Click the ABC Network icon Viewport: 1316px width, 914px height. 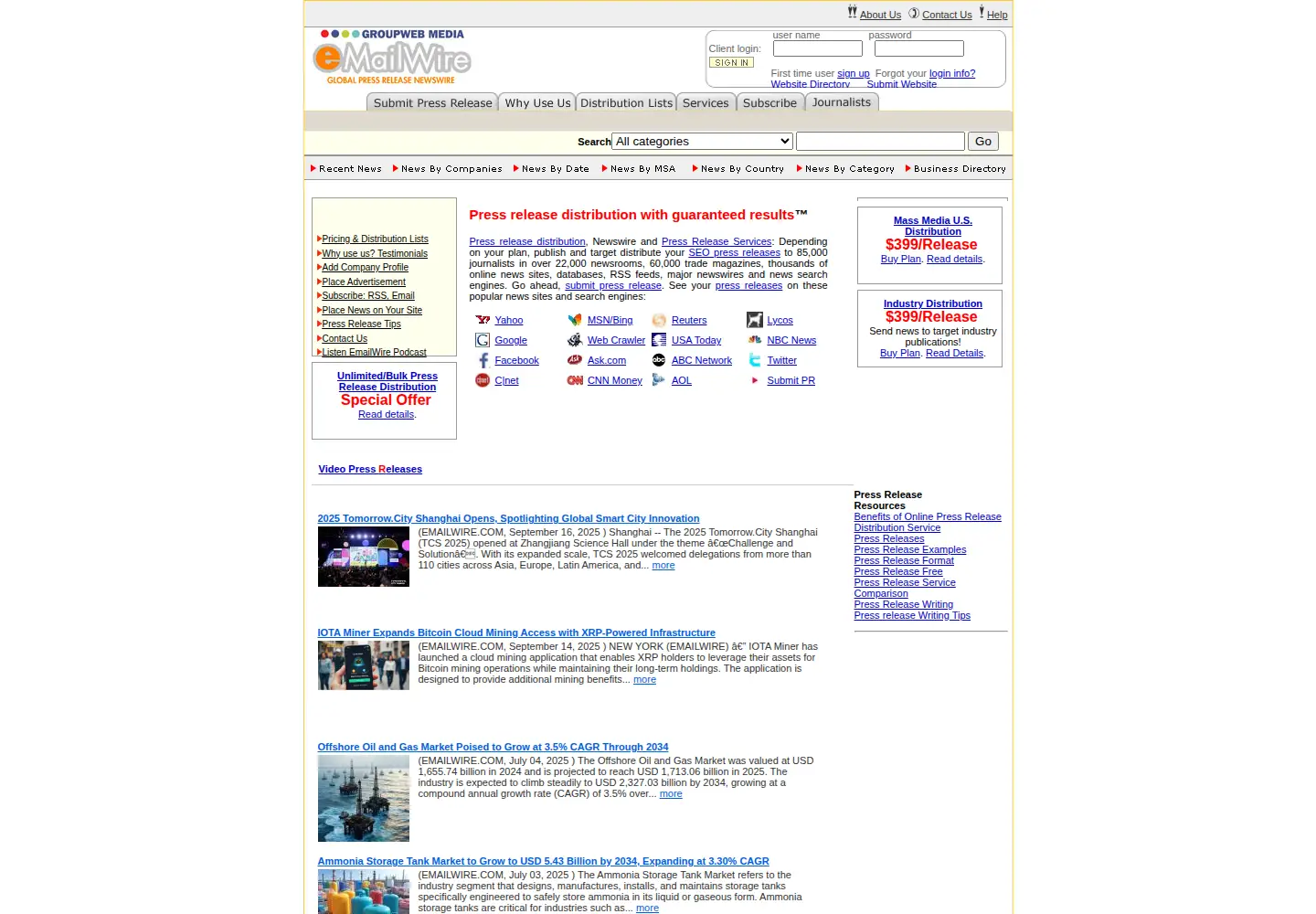659,360
